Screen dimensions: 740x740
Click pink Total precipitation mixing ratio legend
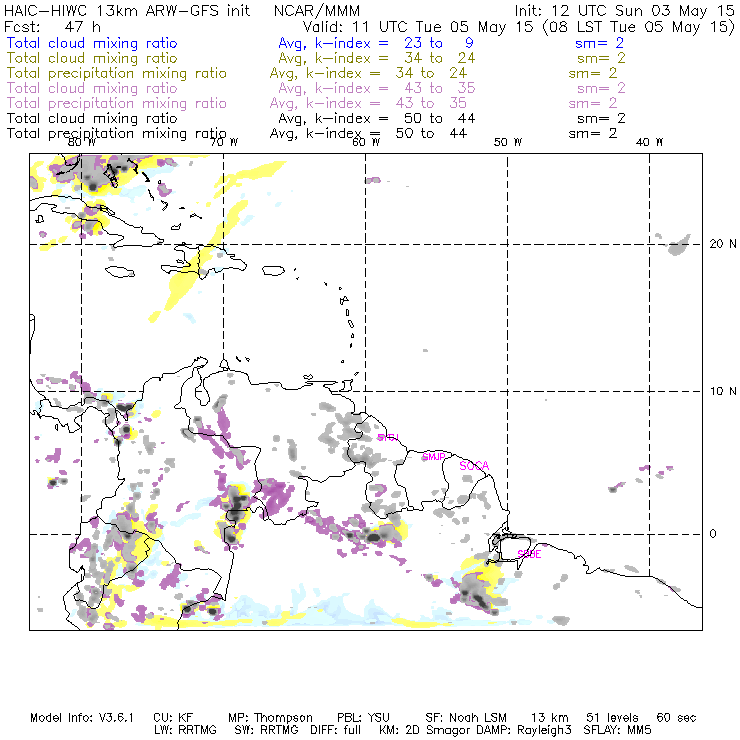click(x=117, y=103)
